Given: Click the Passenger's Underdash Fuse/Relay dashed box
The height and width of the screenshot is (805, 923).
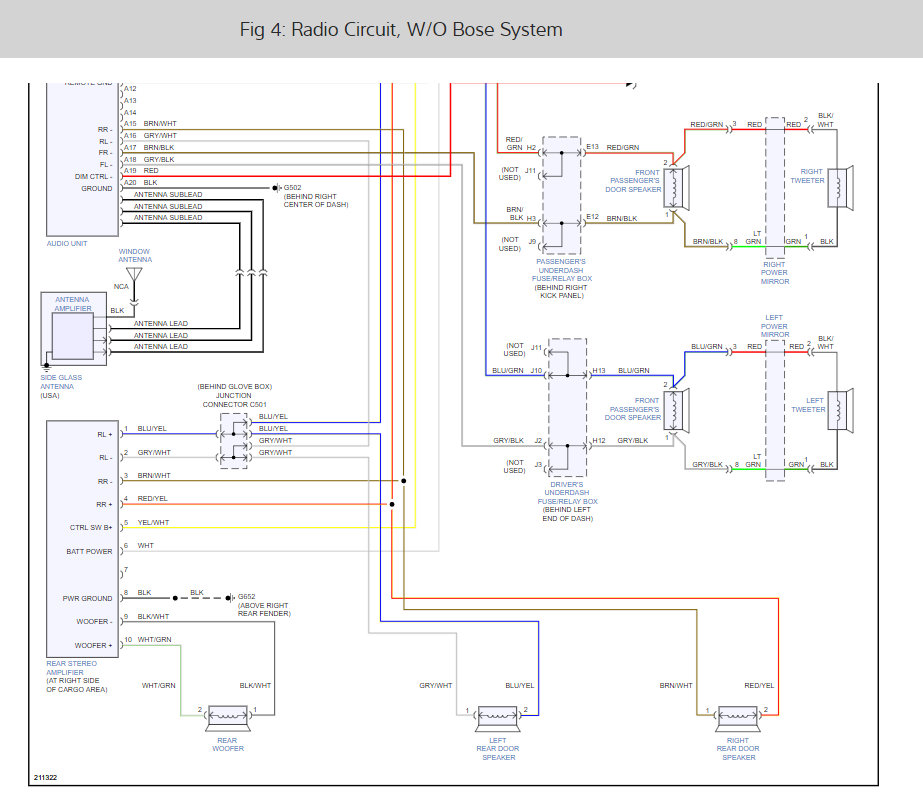Looking at the screenshot, I should pos(562,195).
